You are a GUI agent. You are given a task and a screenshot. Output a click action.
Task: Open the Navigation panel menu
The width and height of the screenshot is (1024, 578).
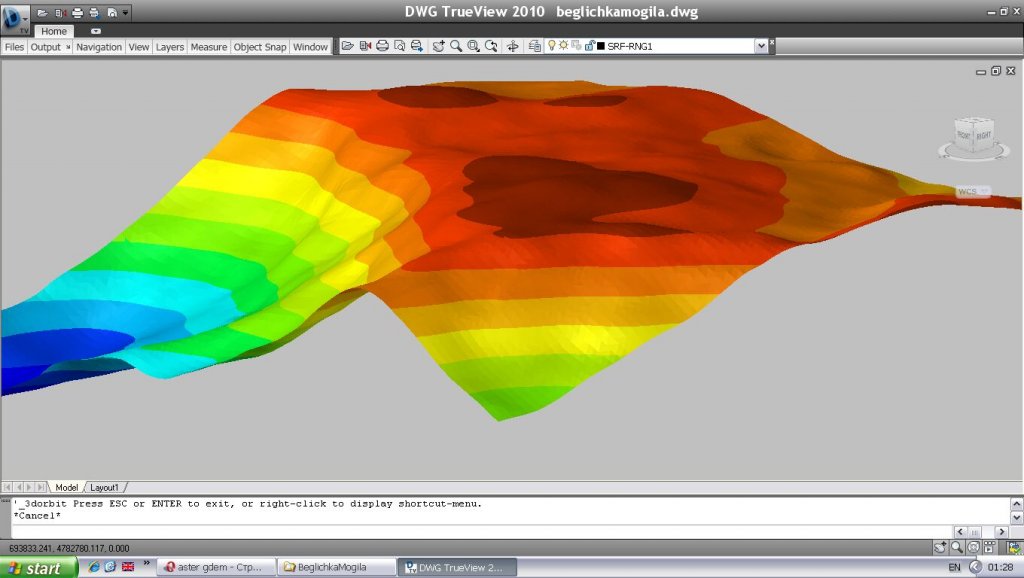click(x=99, y=47)
